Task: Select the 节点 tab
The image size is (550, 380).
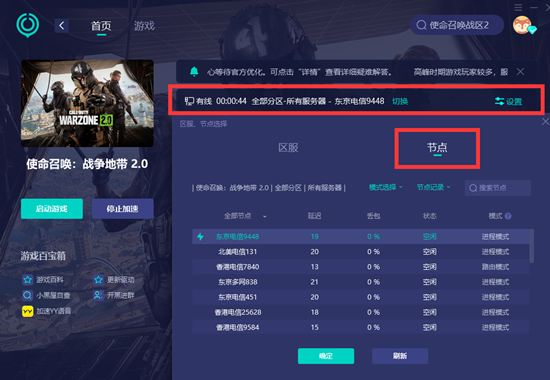Action: coord(437,147)
